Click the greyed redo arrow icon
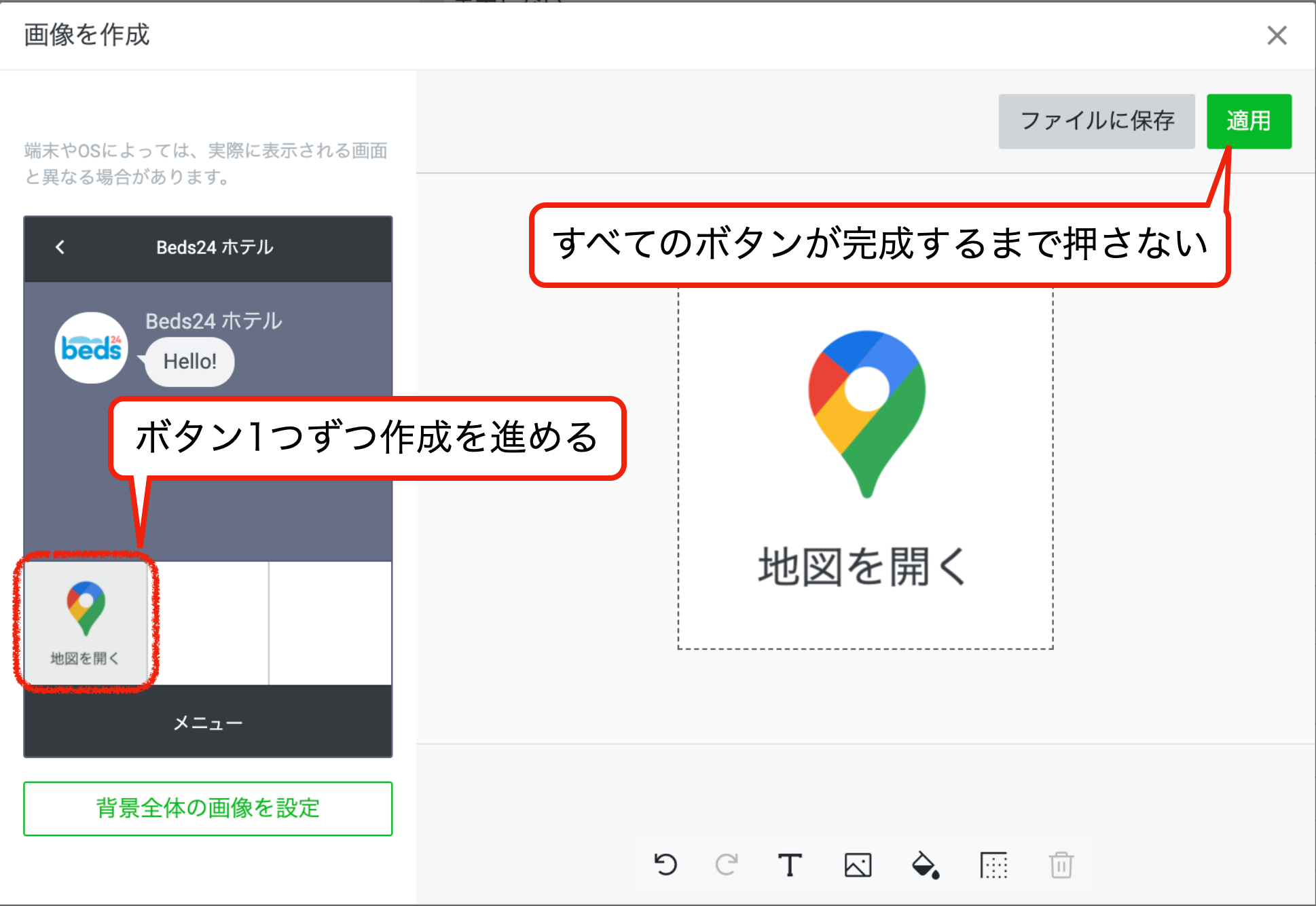This screenshot has width=1316, height=906. tap(726, 865)
